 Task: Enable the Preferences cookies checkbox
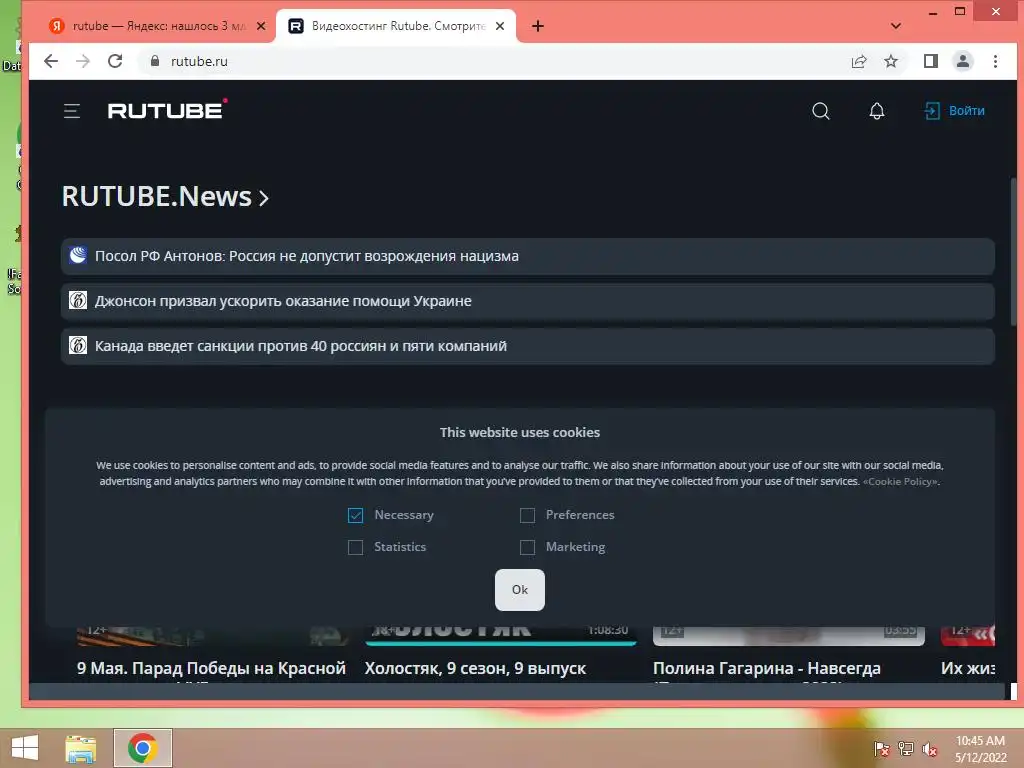tap(527, 515)
